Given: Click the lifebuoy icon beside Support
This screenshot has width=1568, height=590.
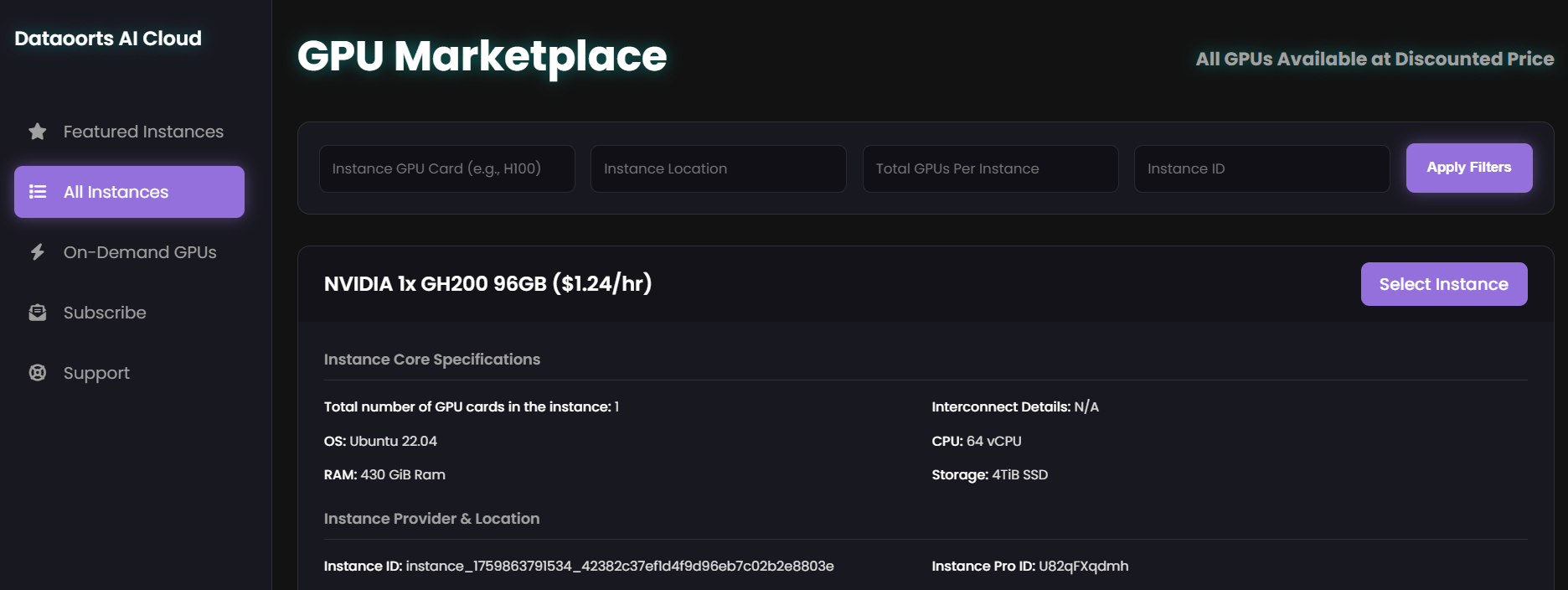Looking at the screenshot, I should [x=38, y=373].
